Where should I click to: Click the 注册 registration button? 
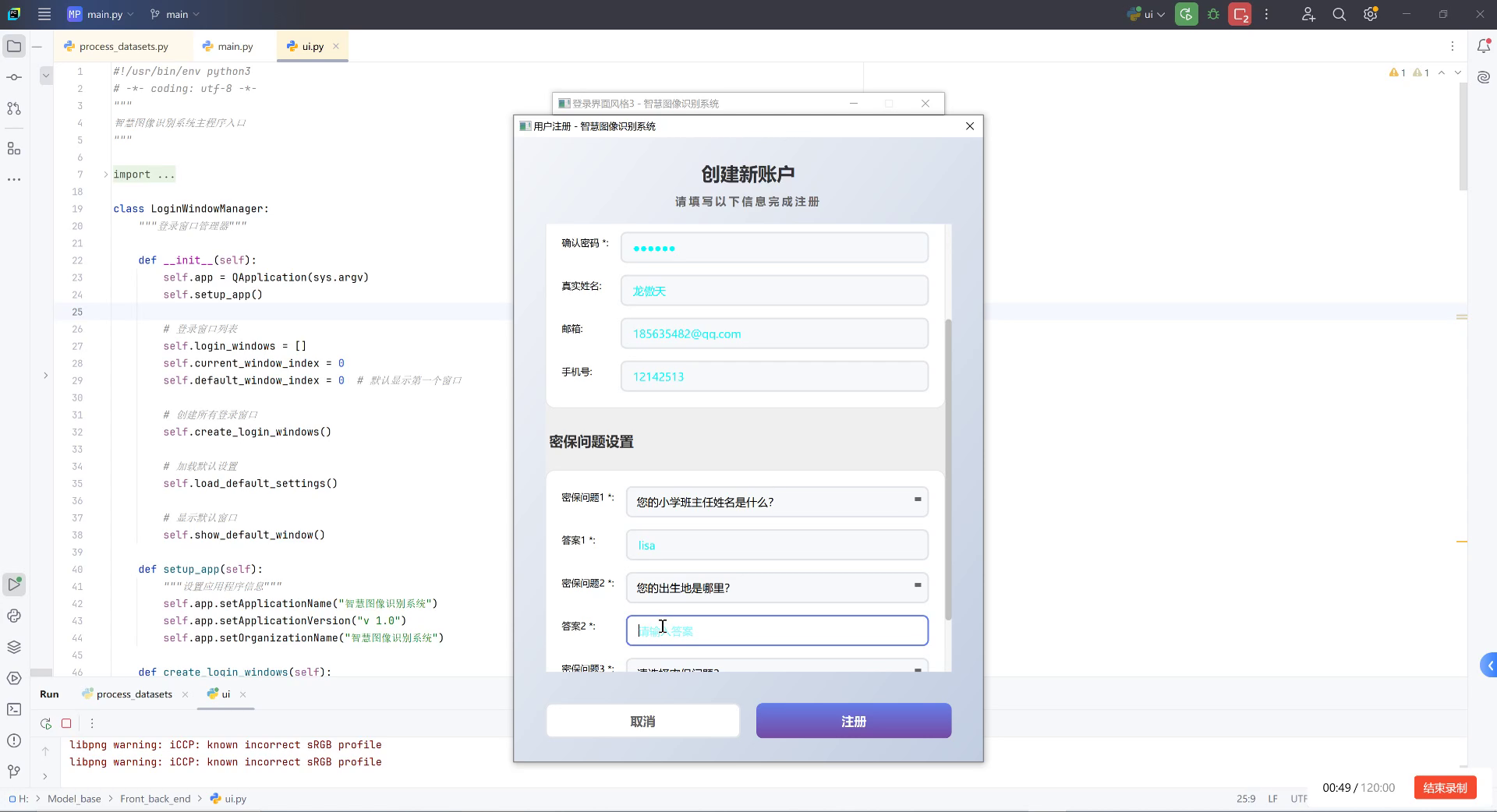click(x=853, y=721)
